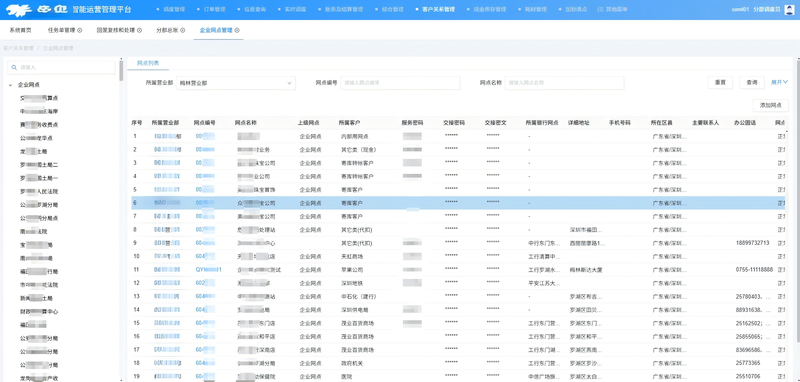Click the user avatar icon at top right
The image size is (800, 382).
788,9
